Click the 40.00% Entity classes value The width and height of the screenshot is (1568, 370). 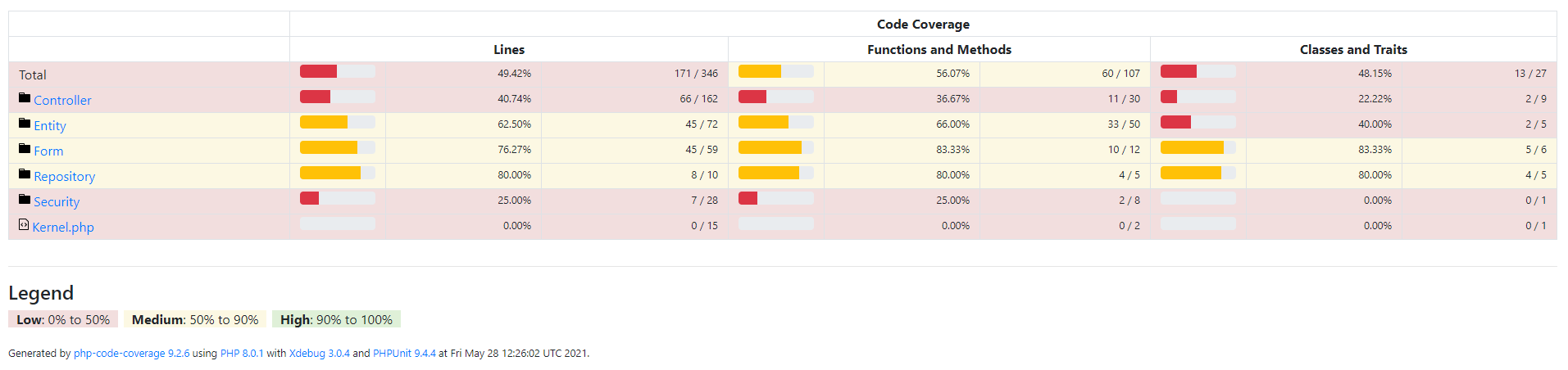[x=1375, y=124]
